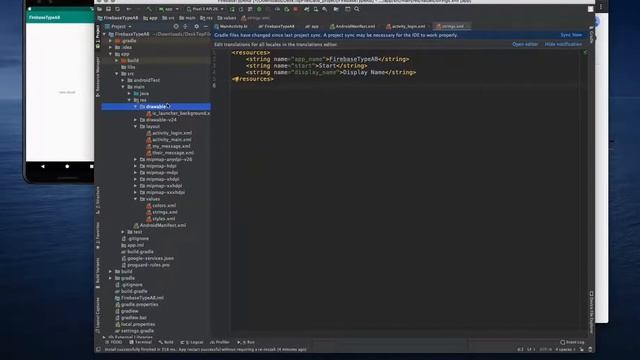Click the Sync/reload toolbar icon
This screenshot has height=360, width=640.
[118, 9]
